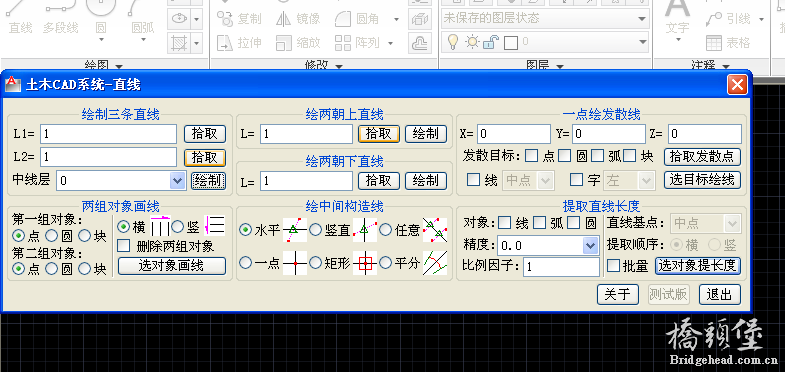Open the 中线层 dropdown

tap(177, 180)
